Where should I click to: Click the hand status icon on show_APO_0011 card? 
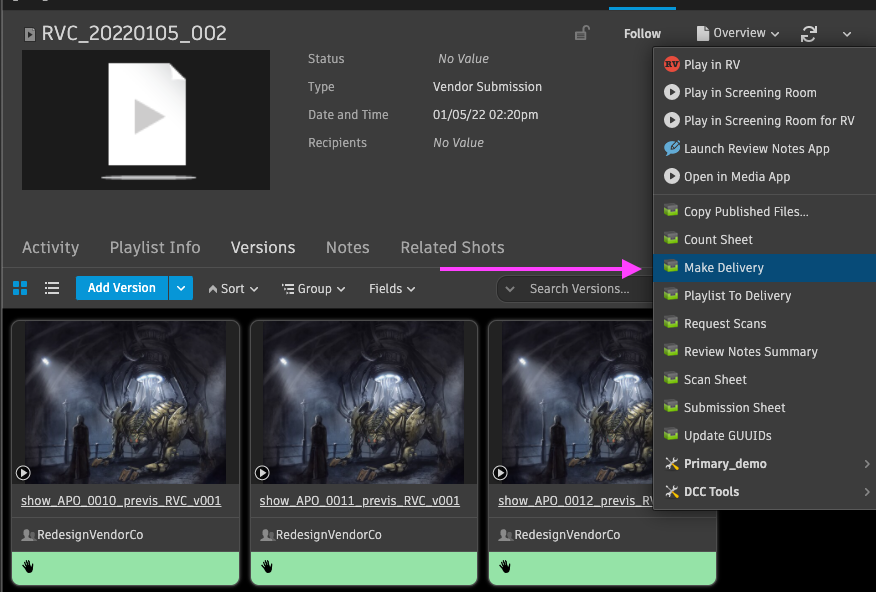pos(267,567)
